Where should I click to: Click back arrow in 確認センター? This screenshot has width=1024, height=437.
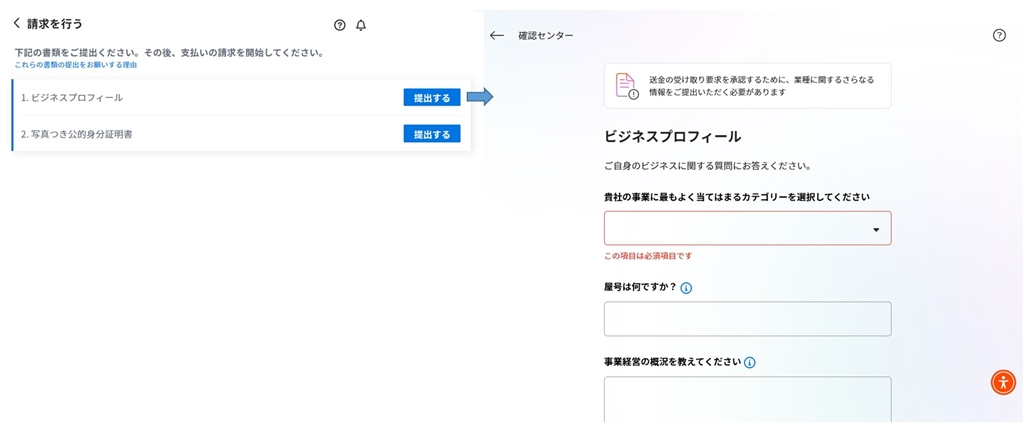(497, 36)
